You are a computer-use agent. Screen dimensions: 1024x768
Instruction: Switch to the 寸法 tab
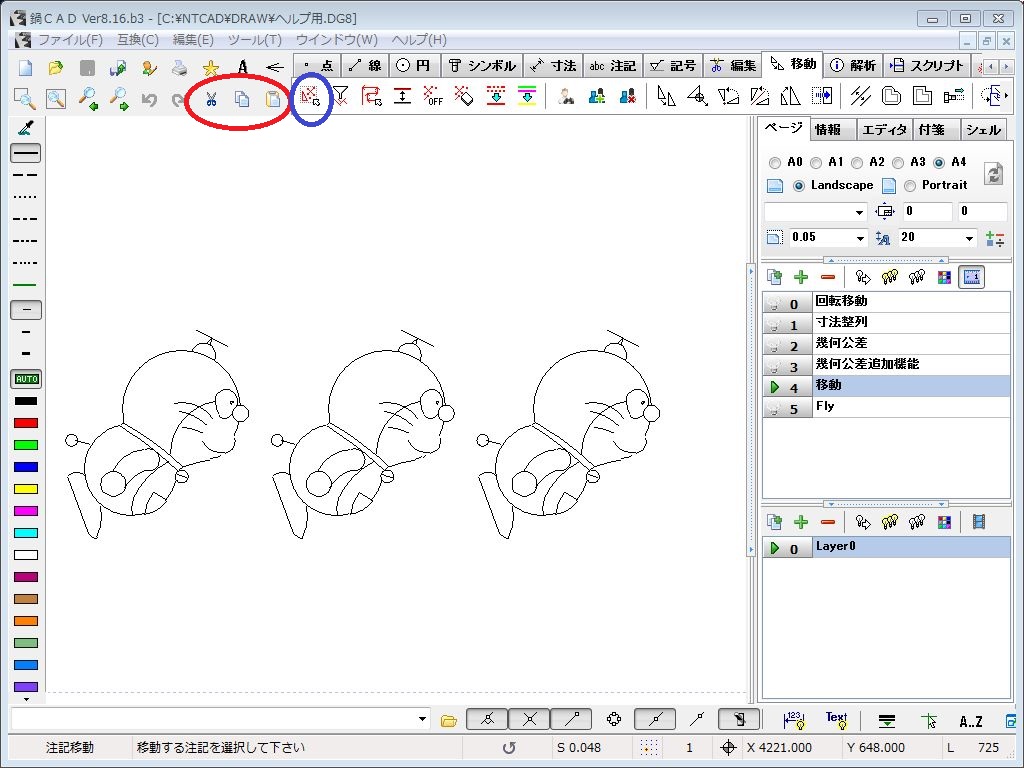(553, 66)
